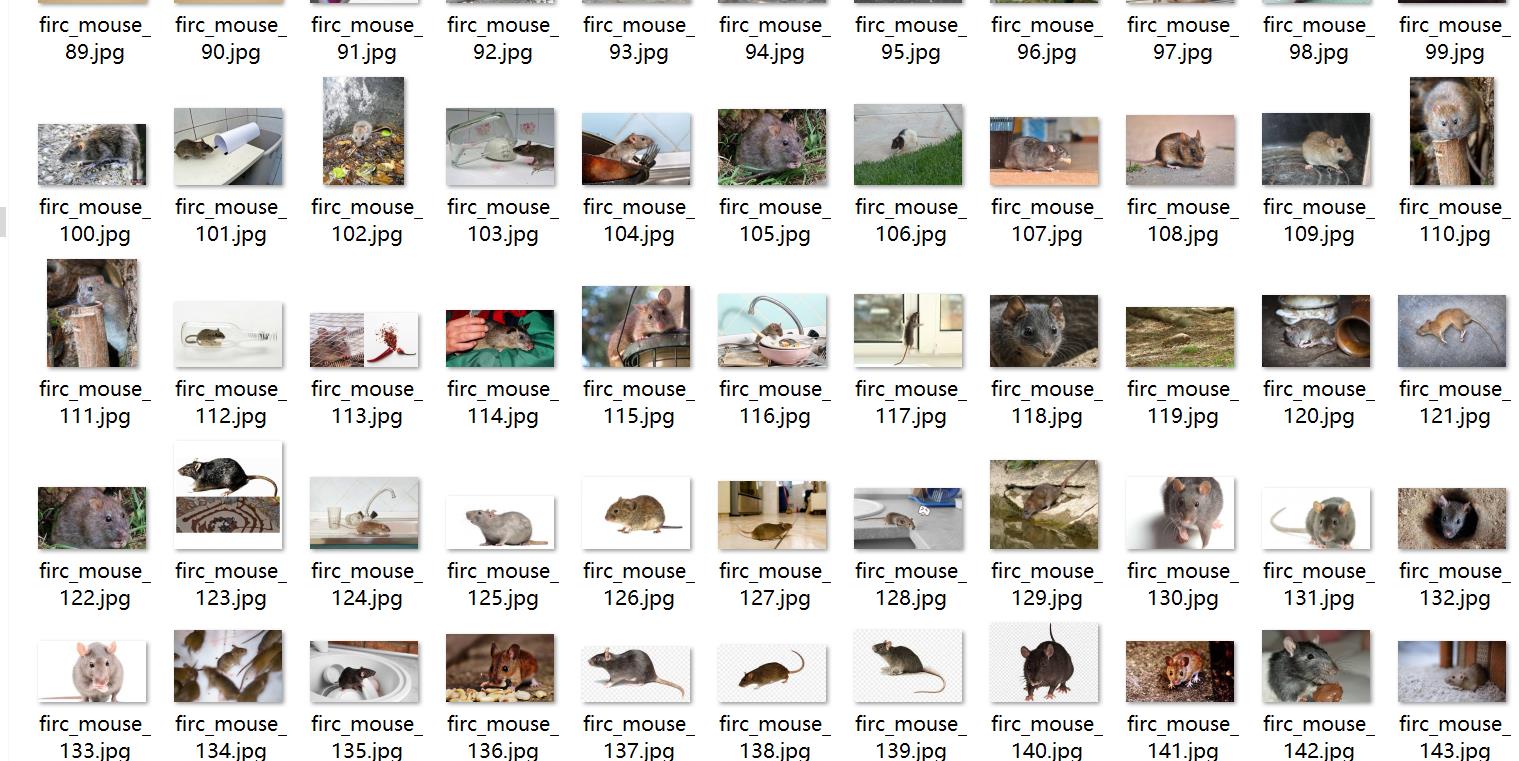Image resolution: width=1519 pixels, height=761 pixels.
Task: Click firc_mouse_122.jpg thumbnail
Action: click(92, 518)
